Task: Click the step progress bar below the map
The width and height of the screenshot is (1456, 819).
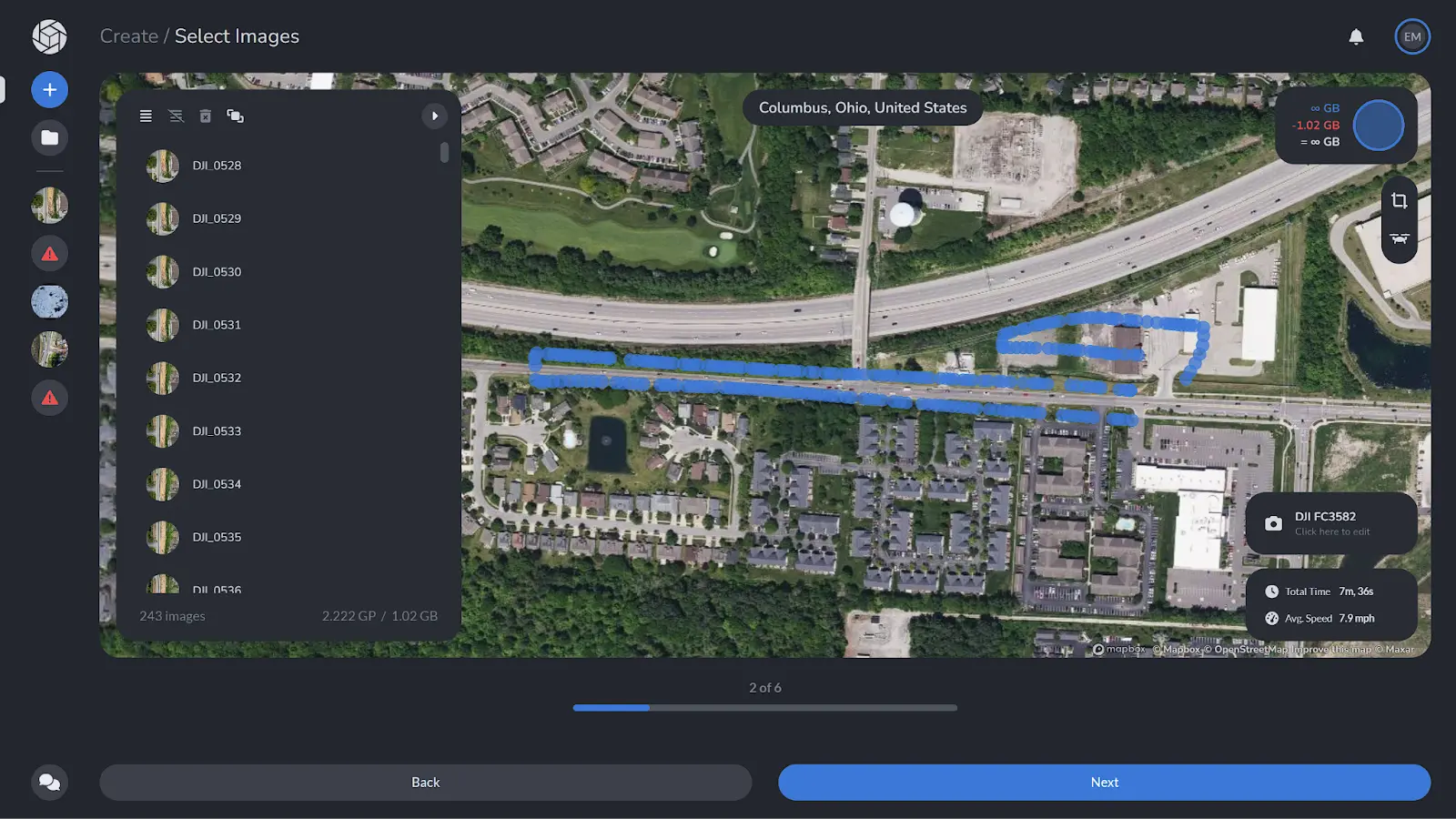Action: pyautogui.click(x=764, y=707)
